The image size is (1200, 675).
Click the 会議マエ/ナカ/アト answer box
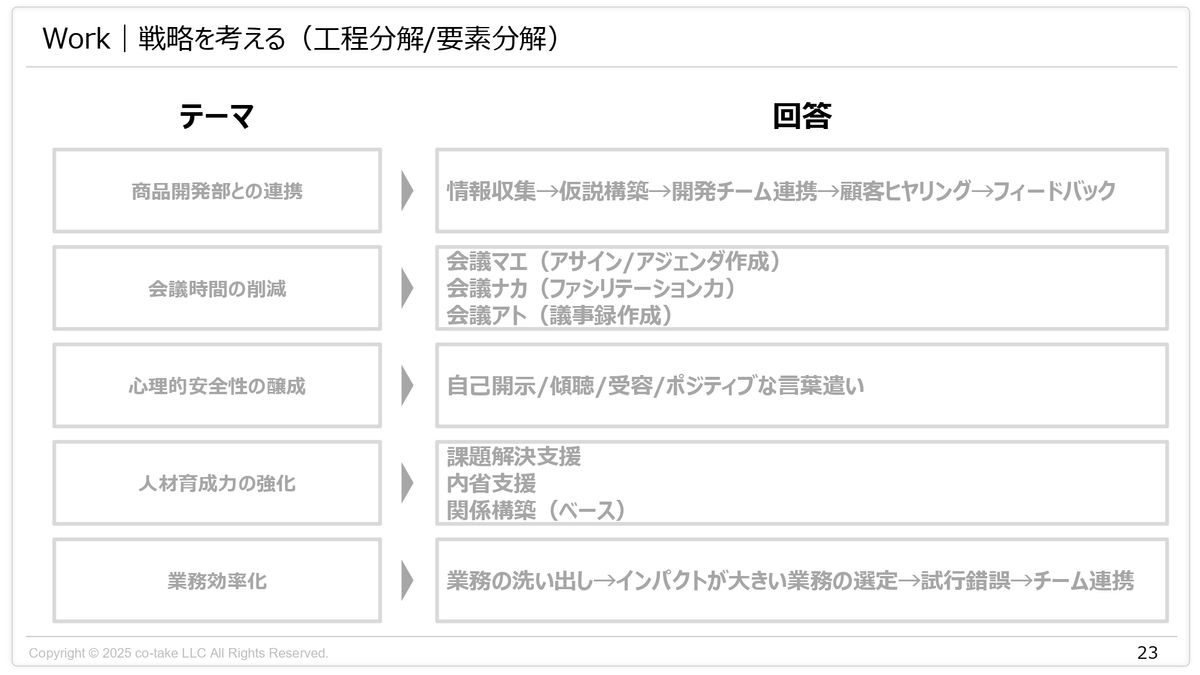coord(801,288)
